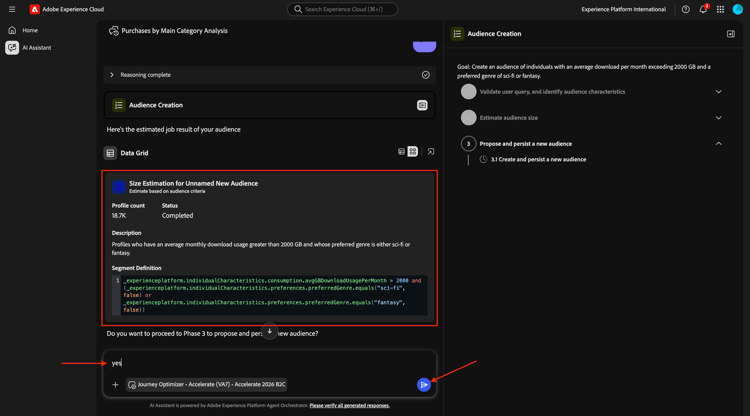Screen dimensions: 750x416
Task: Click the step 3 number circle
Action: coord(468,143)
